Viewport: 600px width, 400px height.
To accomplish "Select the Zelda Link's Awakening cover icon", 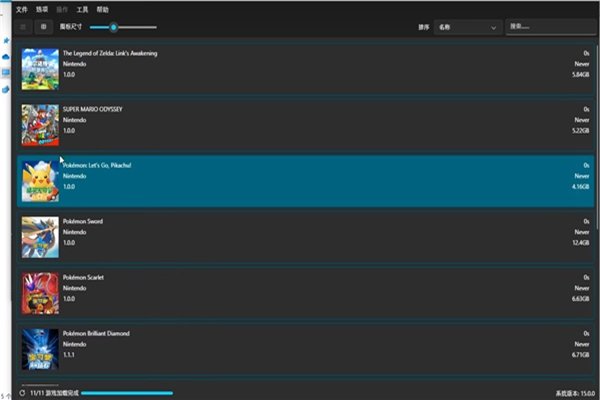I will 40,68.
